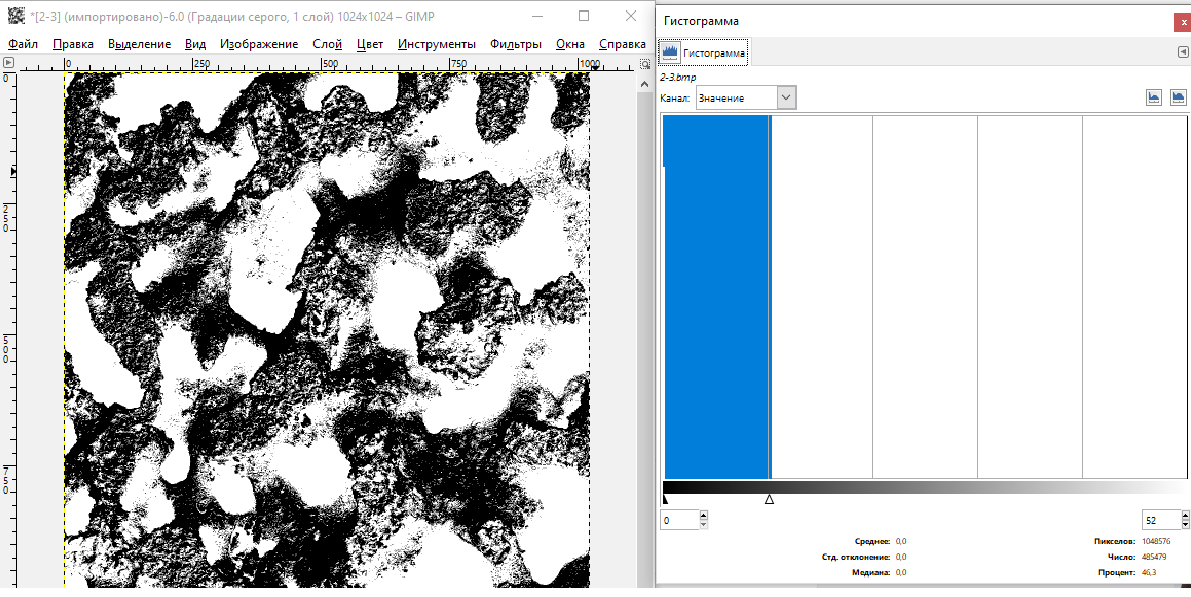Open the Histogram dock tab menu arrow
The height and width of the screenshot is (597, 1191).
pos(1182,52)
